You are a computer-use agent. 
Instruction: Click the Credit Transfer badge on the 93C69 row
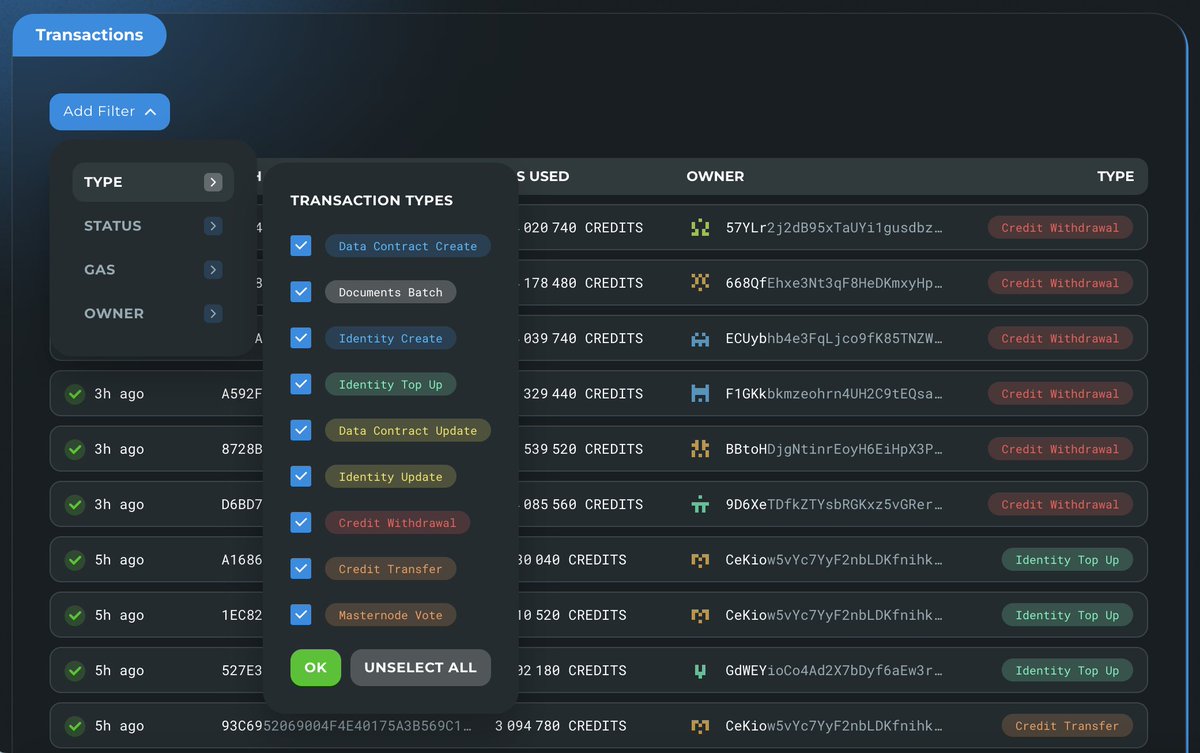1067,725
